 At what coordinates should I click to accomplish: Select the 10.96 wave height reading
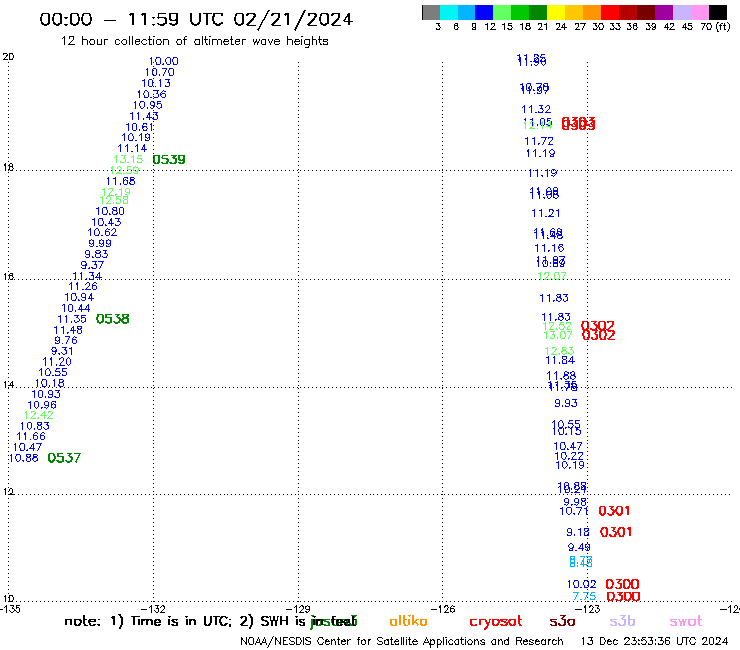pyautogui.click(x=42, y=405)
